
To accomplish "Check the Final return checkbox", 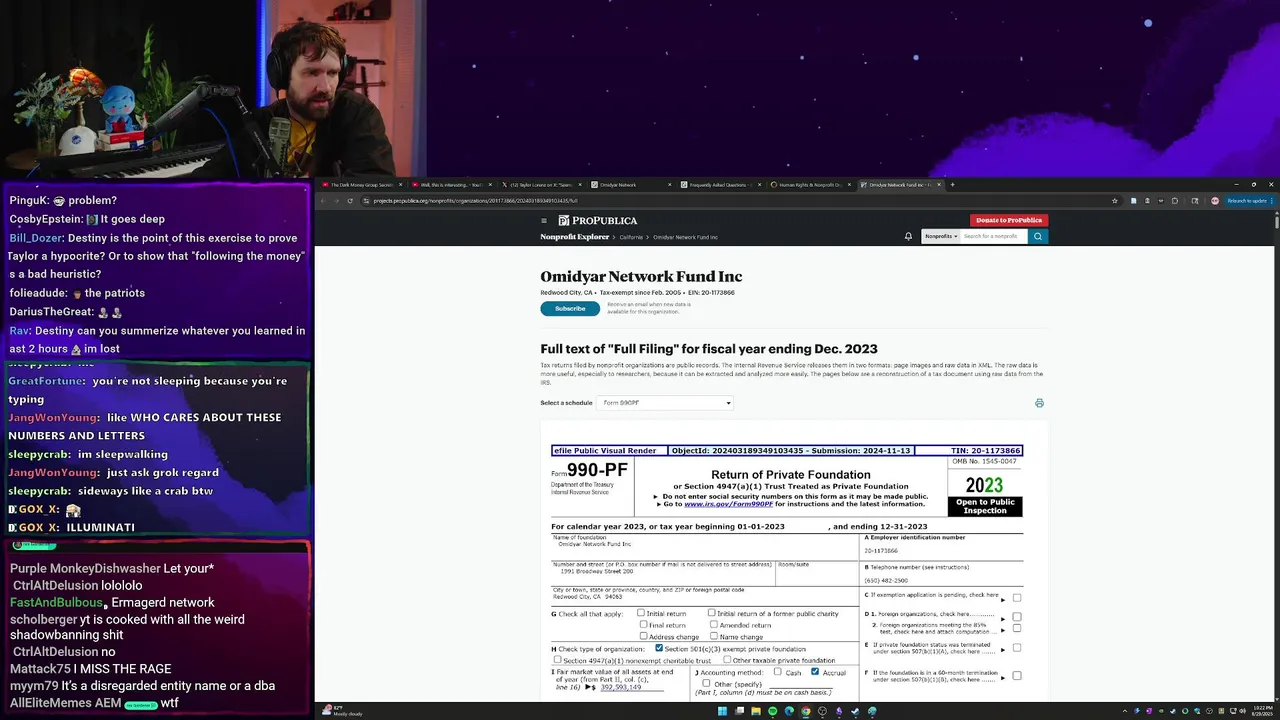I will click(x=643, y=624).
